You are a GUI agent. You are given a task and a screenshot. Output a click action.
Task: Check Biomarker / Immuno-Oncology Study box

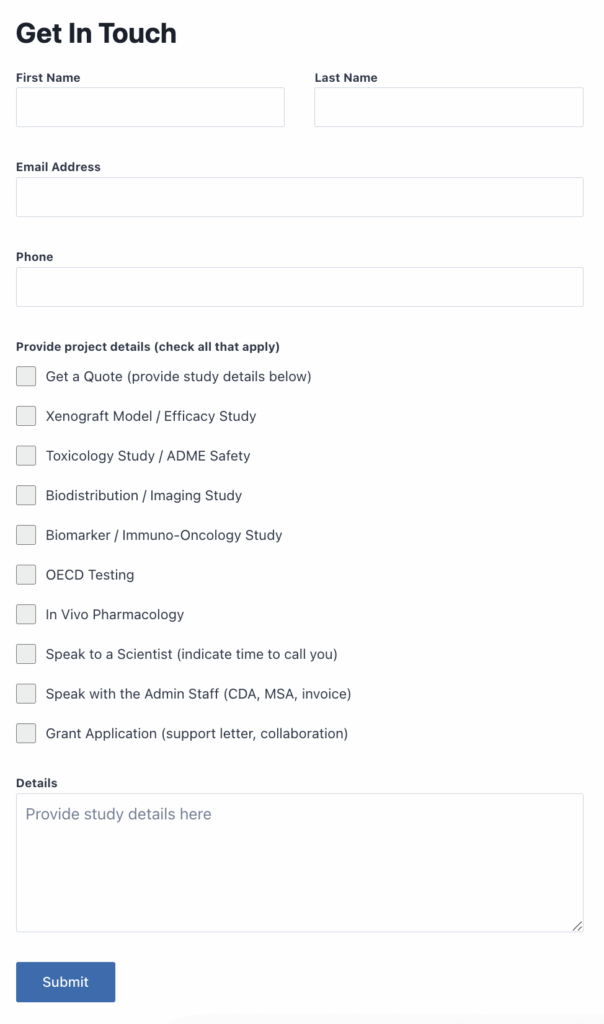click(26, 535)
